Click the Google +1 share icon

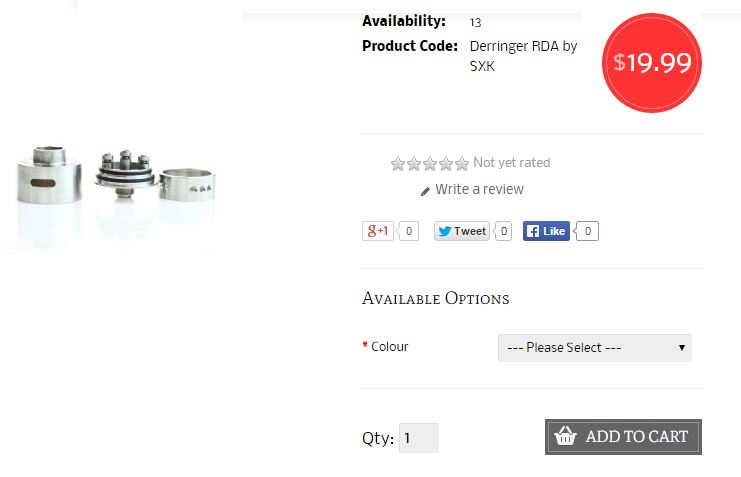378,231
